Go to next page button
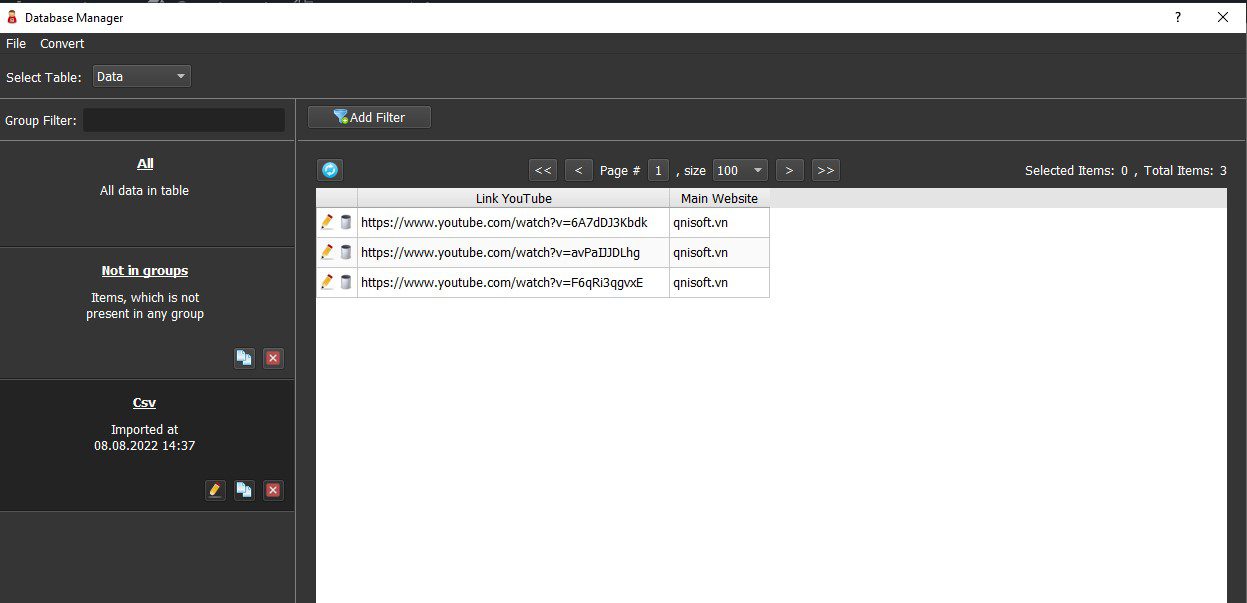1247x603 pixels. [789, 170]
